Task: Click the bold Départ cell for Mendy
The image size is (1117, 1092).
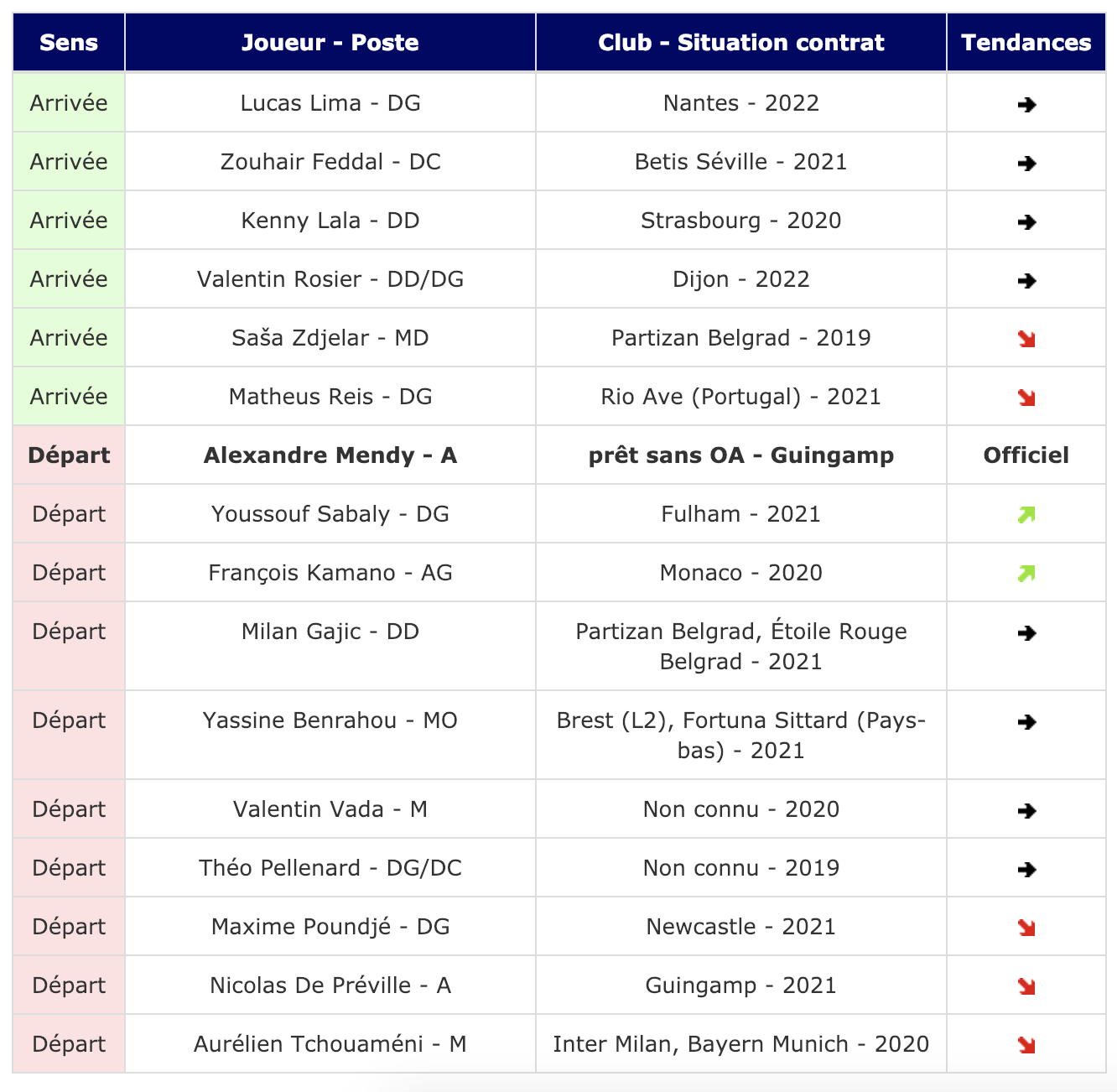Action: [69, 455]
